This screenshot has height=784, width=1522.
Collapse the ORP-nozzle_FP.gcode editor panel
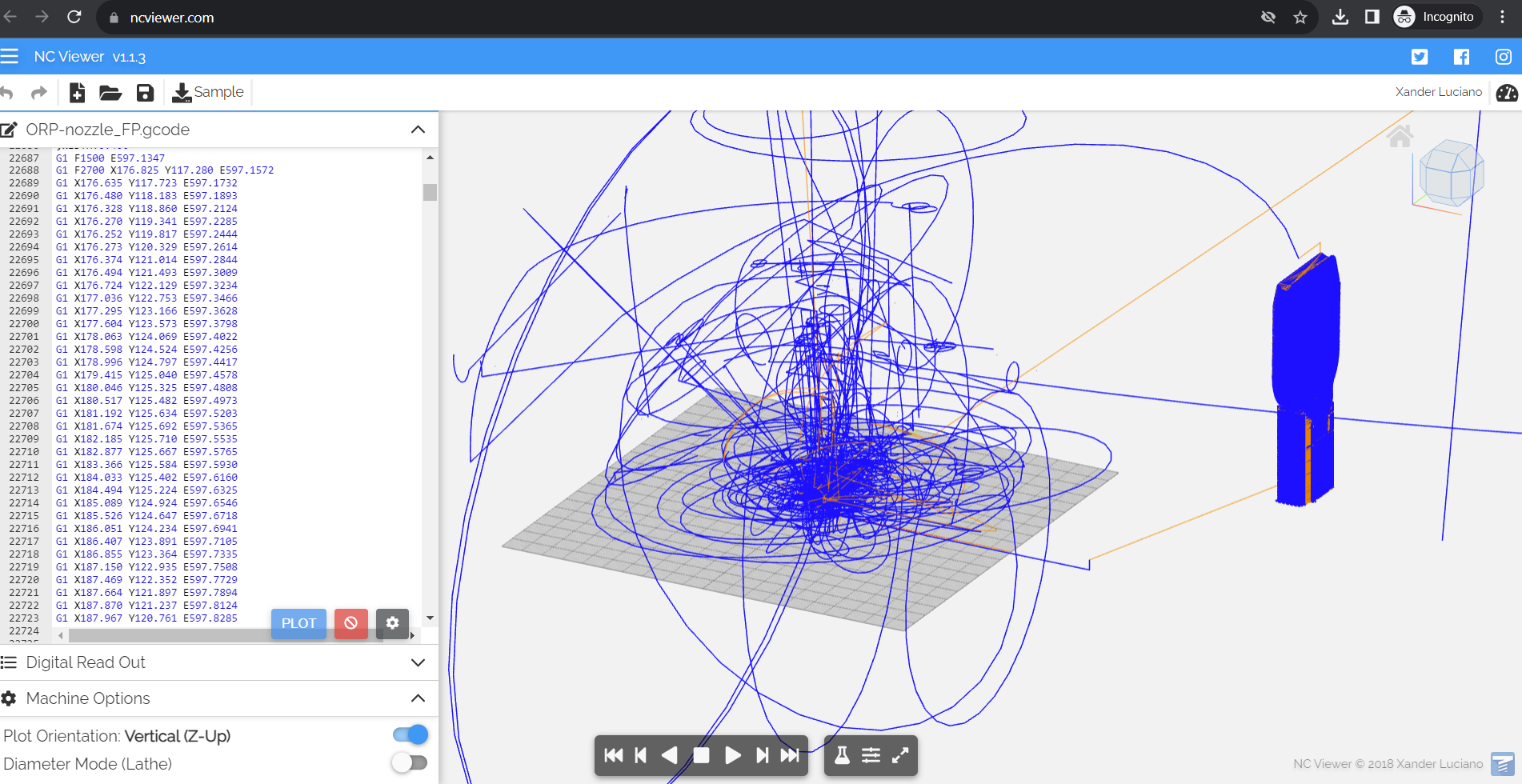(x=418, y=130)
